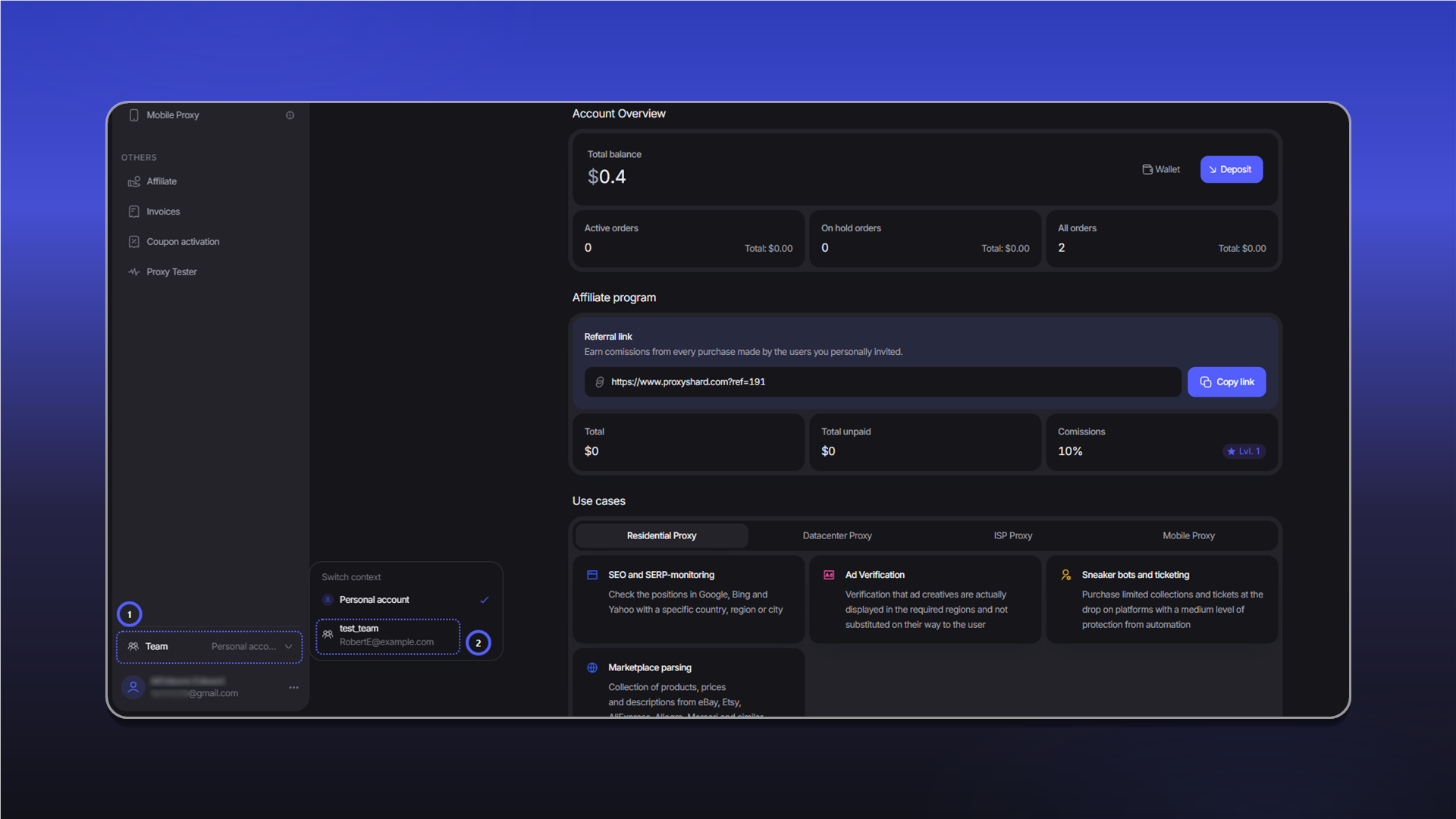Select the Residential Proxy tab
This screenshot has height=819, width=1456.
point(661,536)
